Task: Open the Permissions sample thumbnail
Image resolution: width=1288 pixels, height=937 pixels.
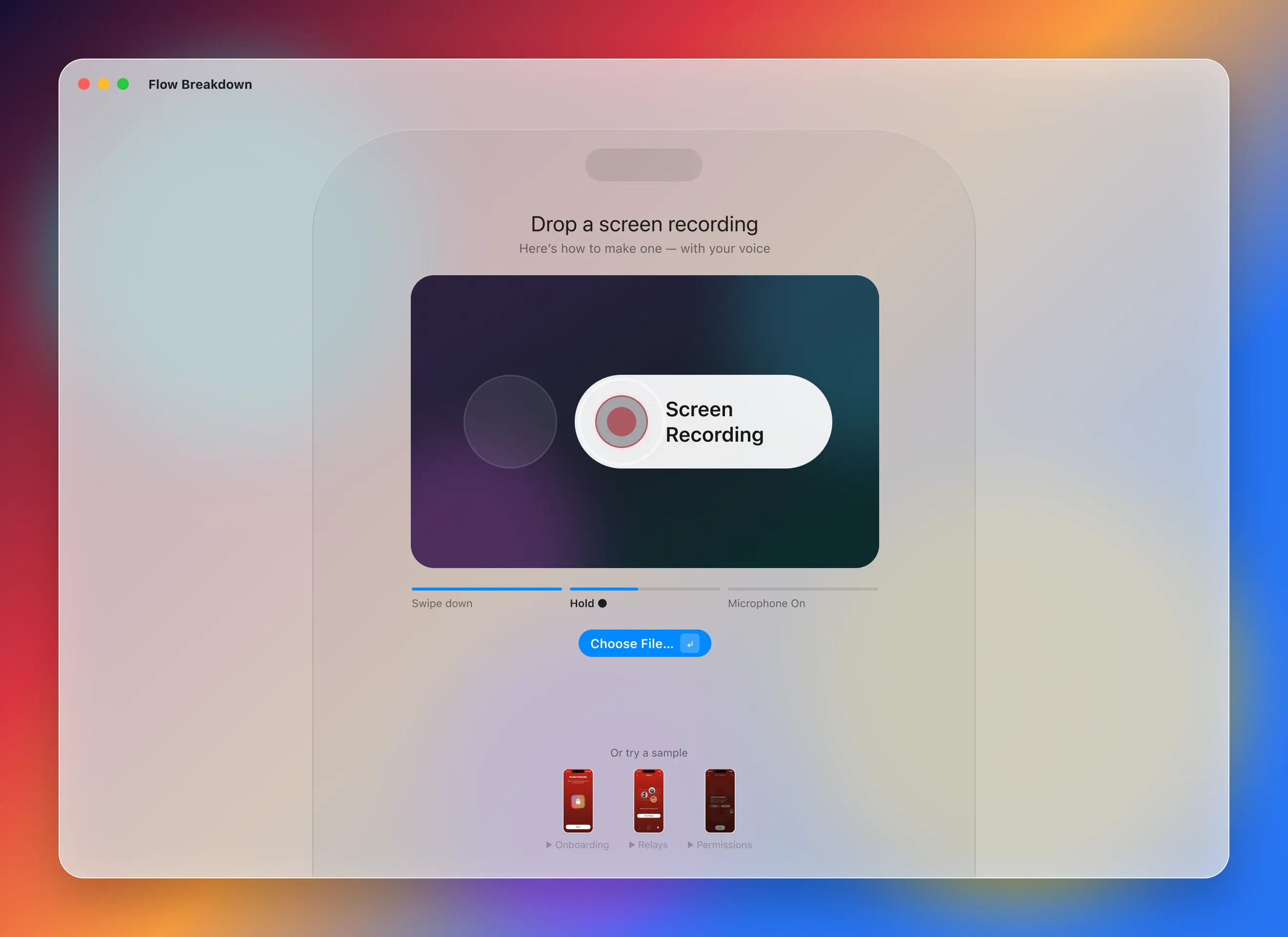Action: pos(720,801)
